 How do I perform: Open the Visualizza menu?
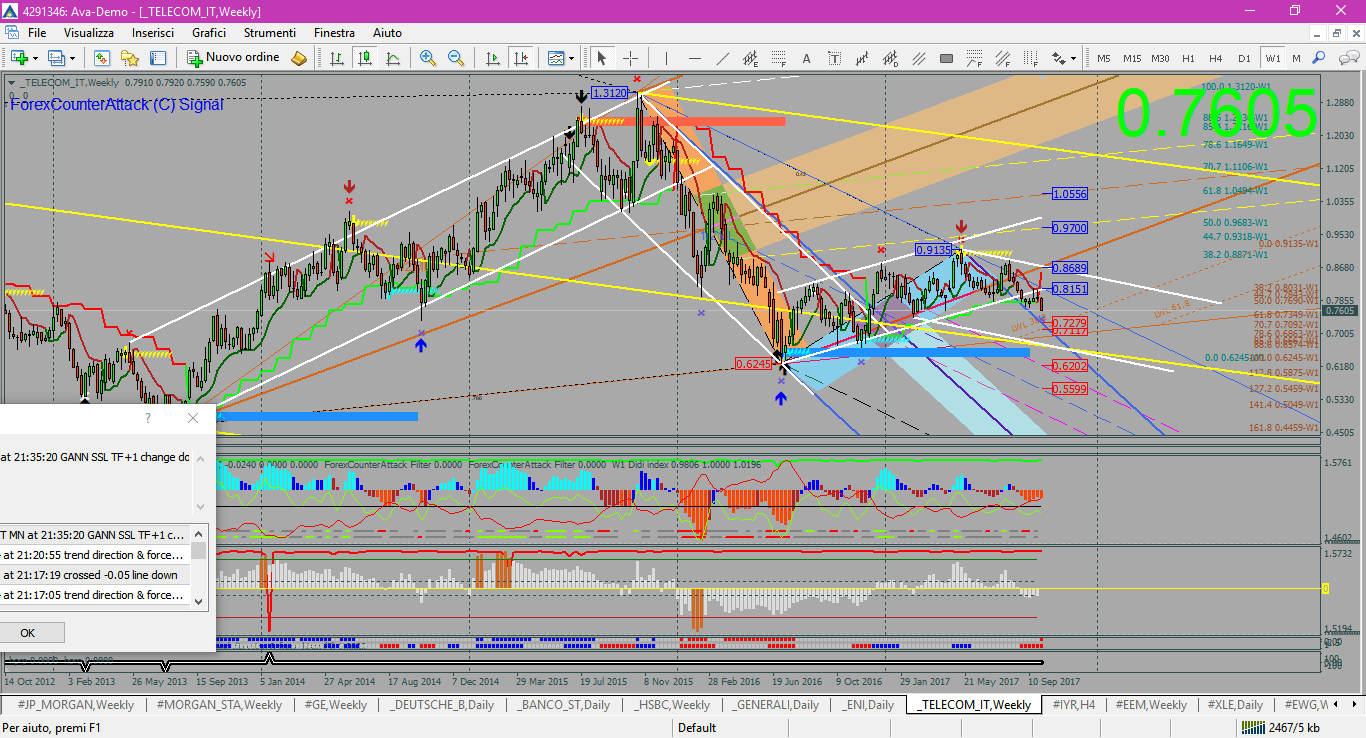click(x=89, y=33)
